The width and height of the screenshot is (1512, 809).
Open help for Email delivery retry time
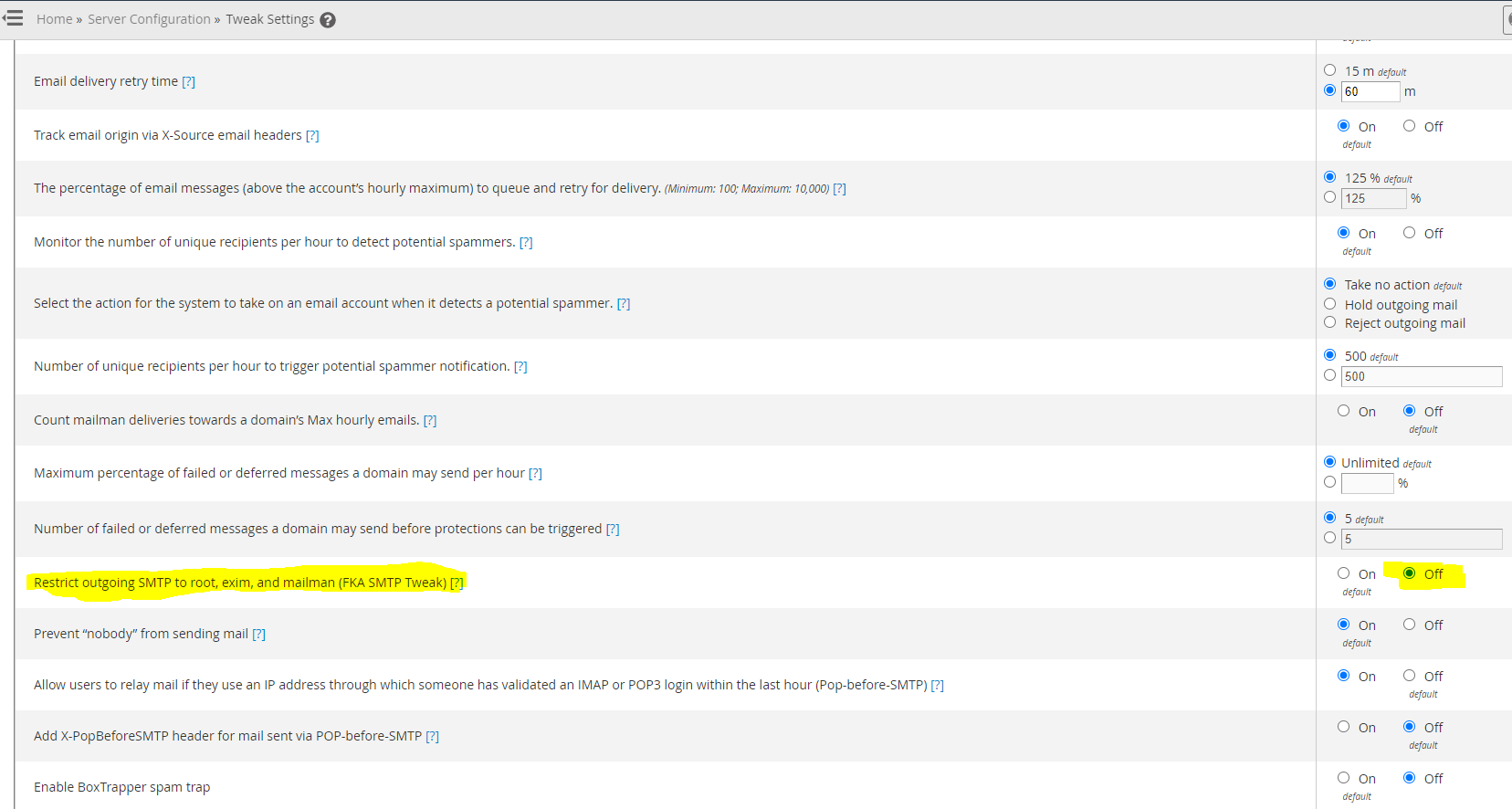click(x=188, y=81)
